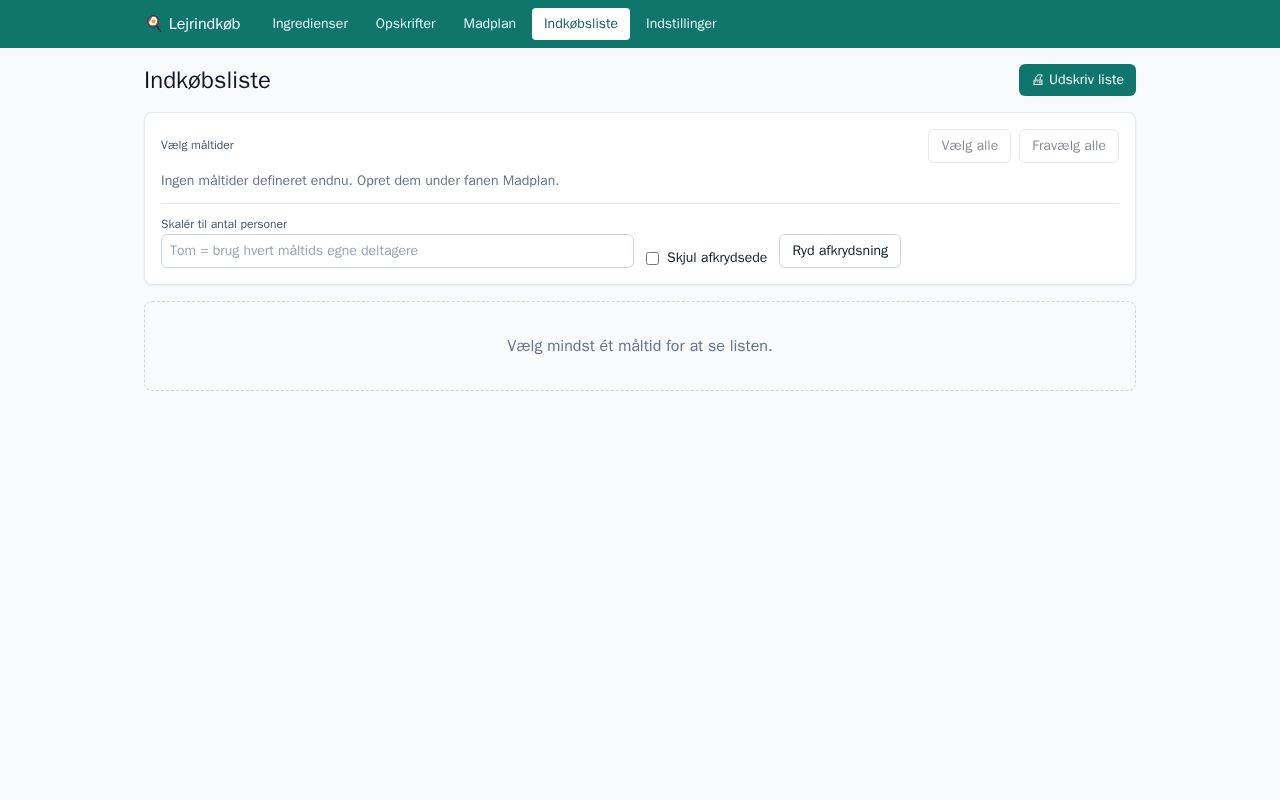
Task: Click the Lejrindkøb logo icon
Action: tap(153, 23)
